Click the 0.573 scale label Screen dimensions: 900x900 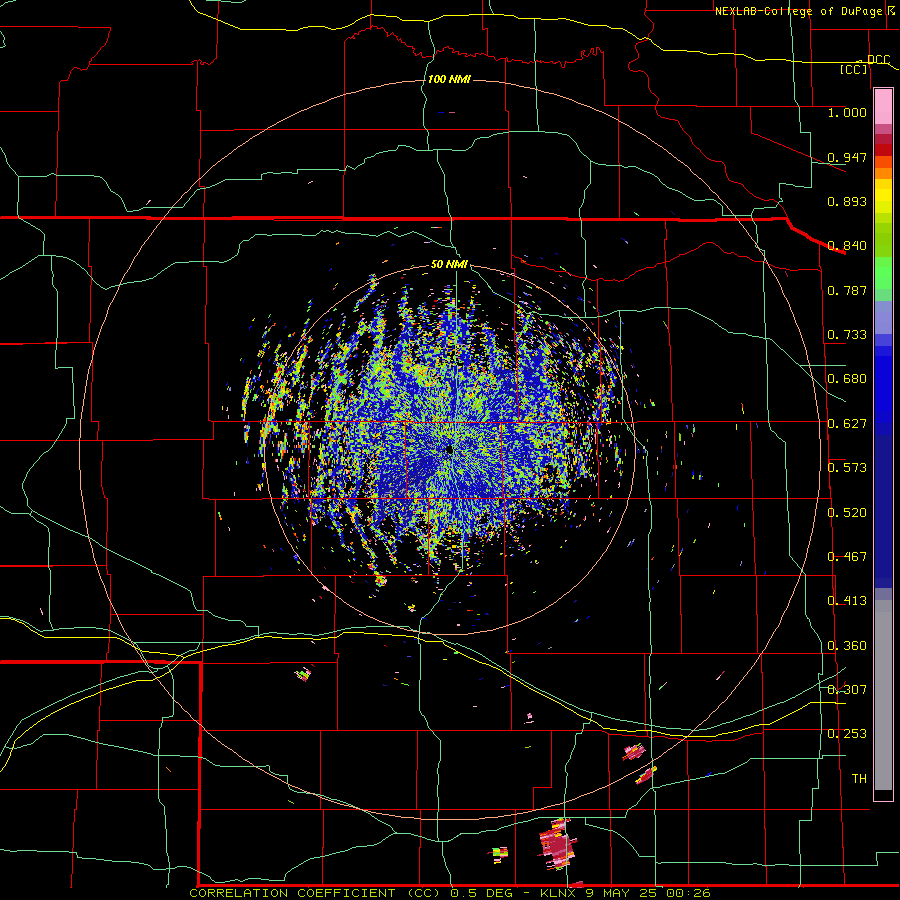coord(847,468)
